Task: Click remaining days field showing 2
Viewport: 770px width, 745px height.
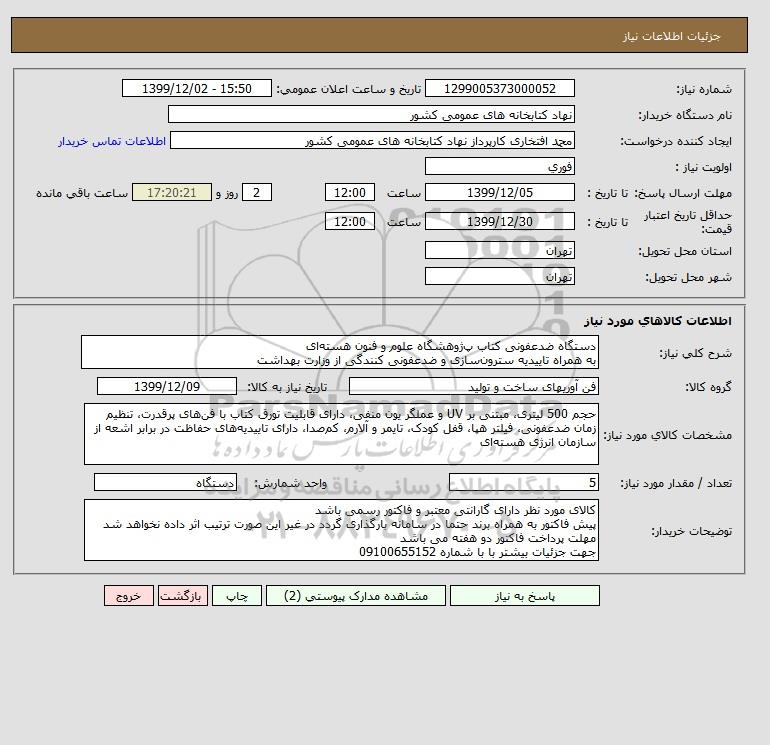Action: click(256, 193)
